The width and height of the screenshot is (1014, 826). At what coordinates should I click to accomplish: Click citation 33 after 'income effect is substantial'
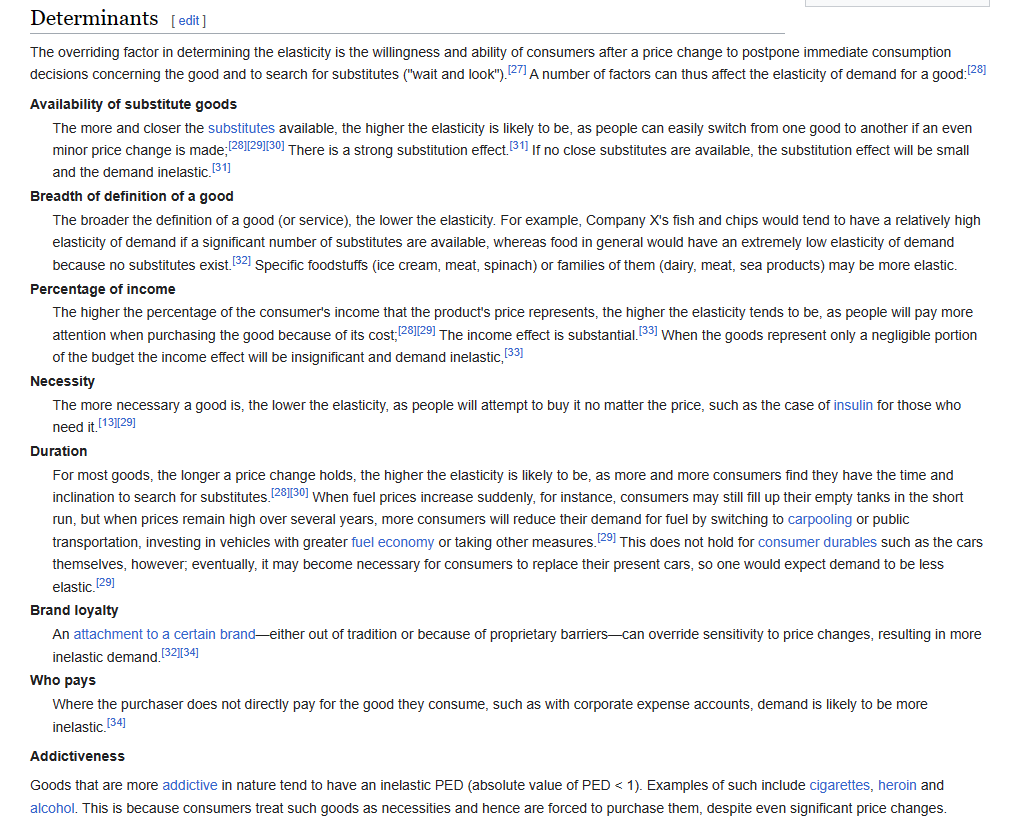coord(648,331)
